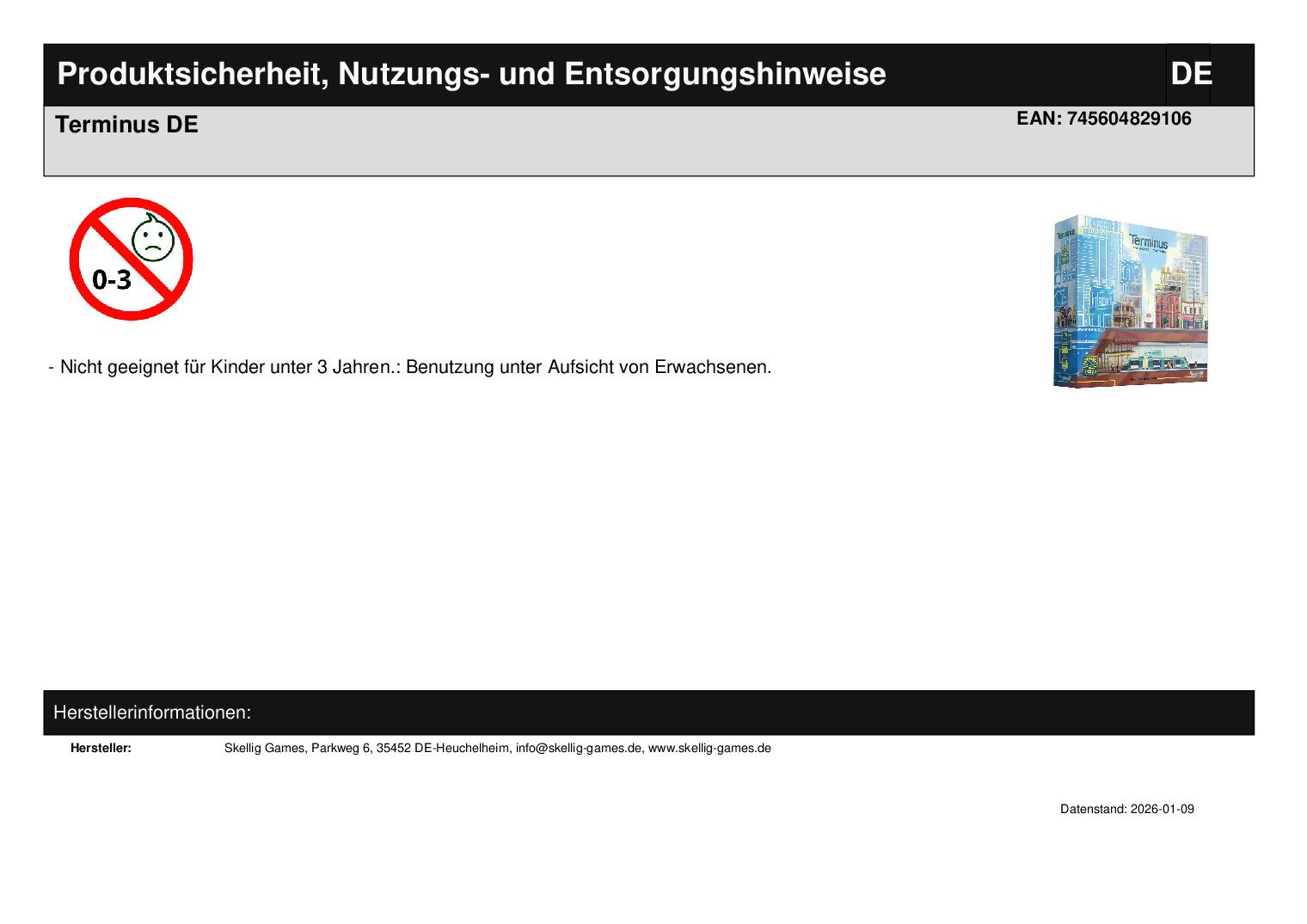This screenshot has height=924, width=1307.
Task: Click the 0-3 age prohibition warning icon
Action: point(131,259)
